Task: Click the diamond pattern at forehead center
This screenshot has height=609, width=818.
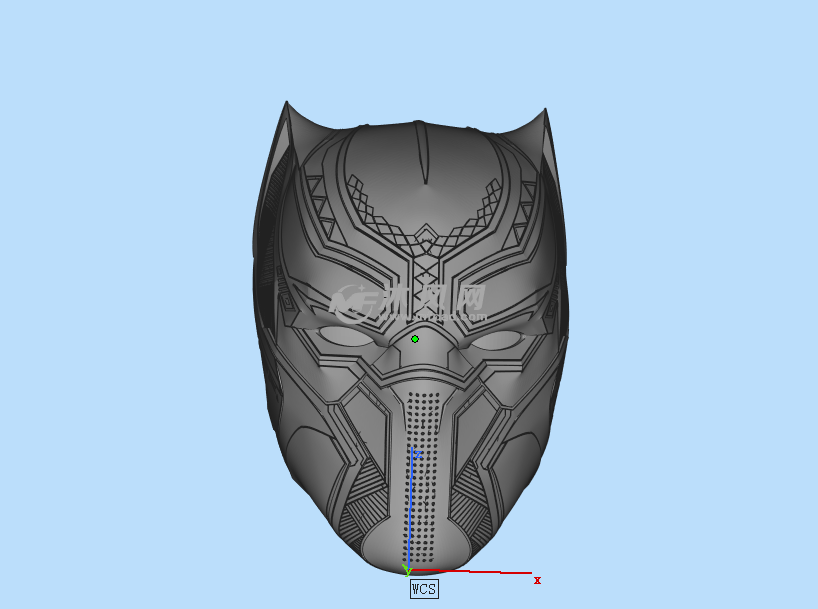Action: [x=427, y=240]
